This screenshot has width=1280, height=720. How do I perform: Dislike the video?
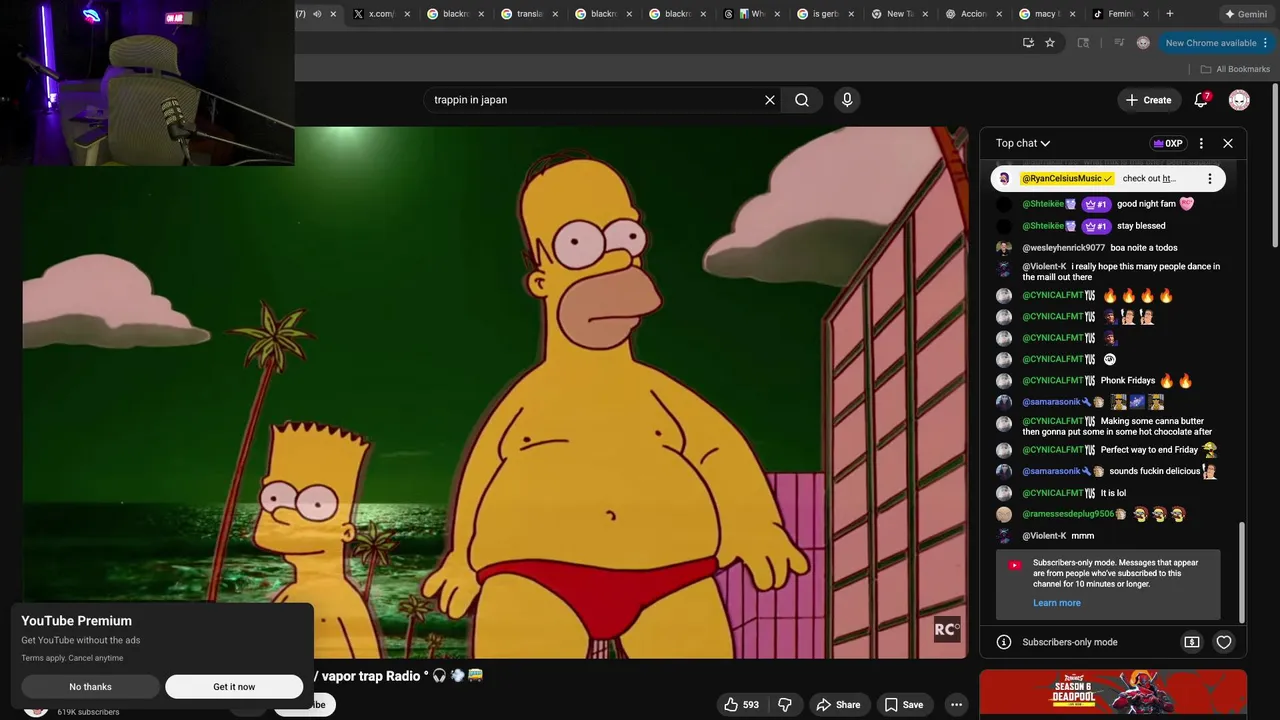785,704
